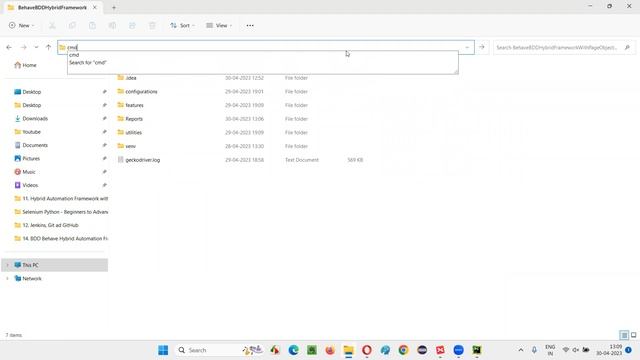Click the Cut scissors icon
Image resolution: width=640 pixels, height=360 pixels.
click(x=52, y=25)
